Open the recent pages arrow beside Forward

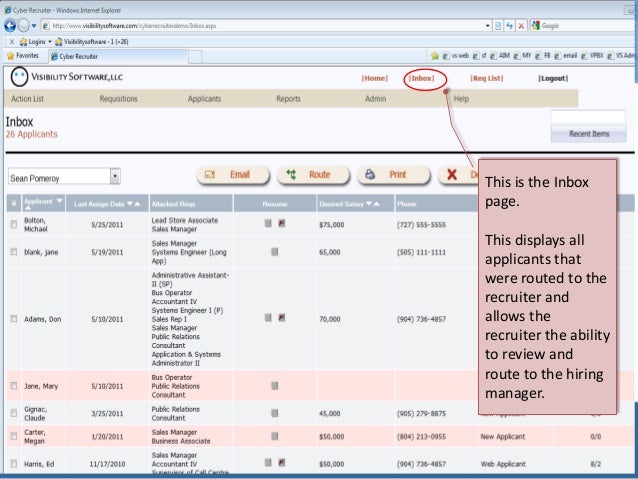coord(34,26)
